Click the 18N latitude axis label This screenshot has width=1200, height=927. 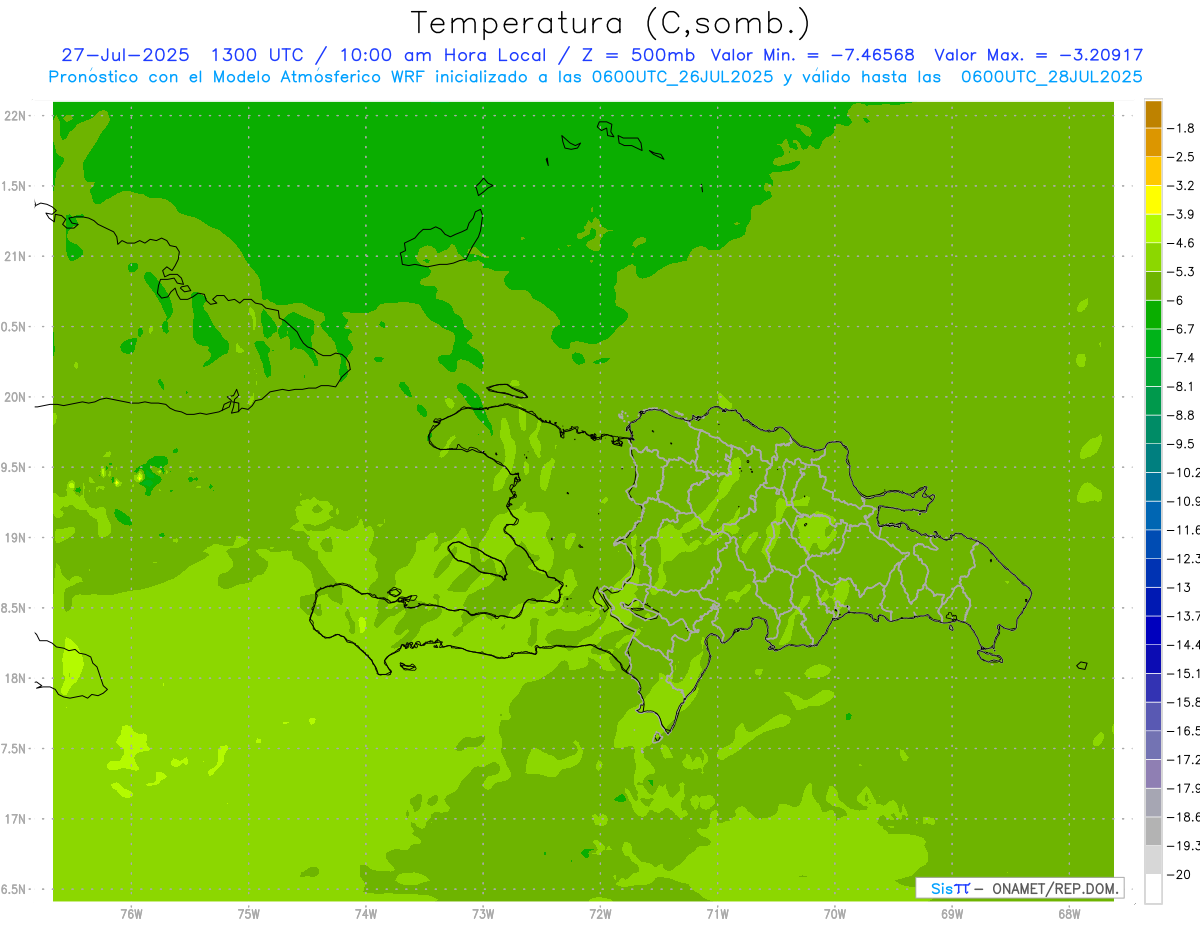click(x=16, y=678)
